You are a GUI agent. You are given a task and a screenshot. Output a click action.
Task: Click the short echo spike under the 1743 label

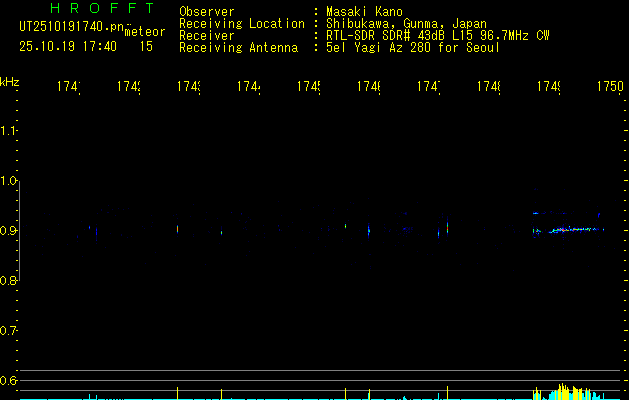pyautogui.click(x=177, y=229)
